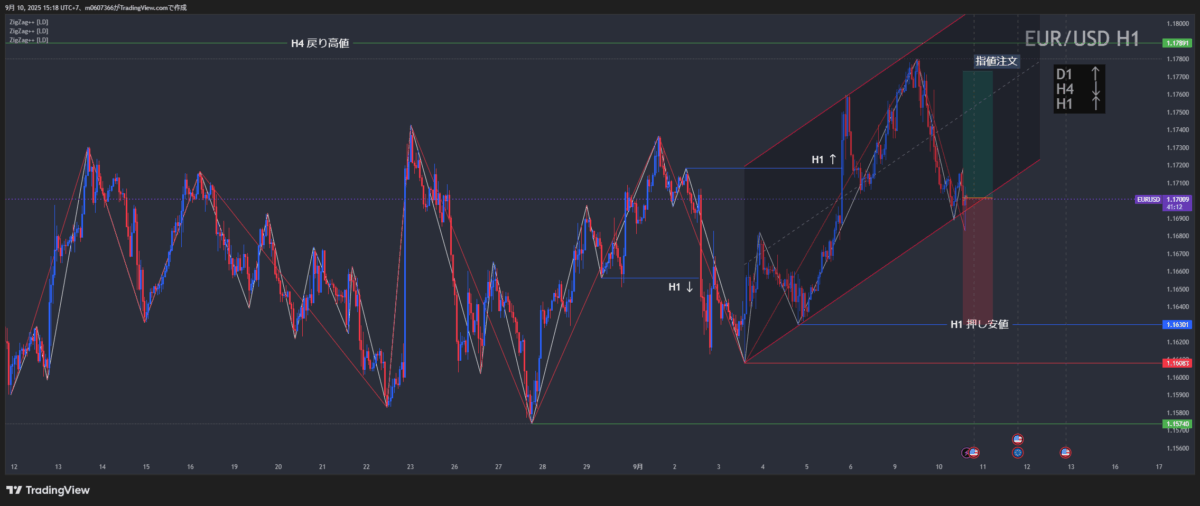The width and height of the screenshot is (1200, 506).
Task: Select the bottom ZigZag++ indicator legend
Action: coord(28,40)
